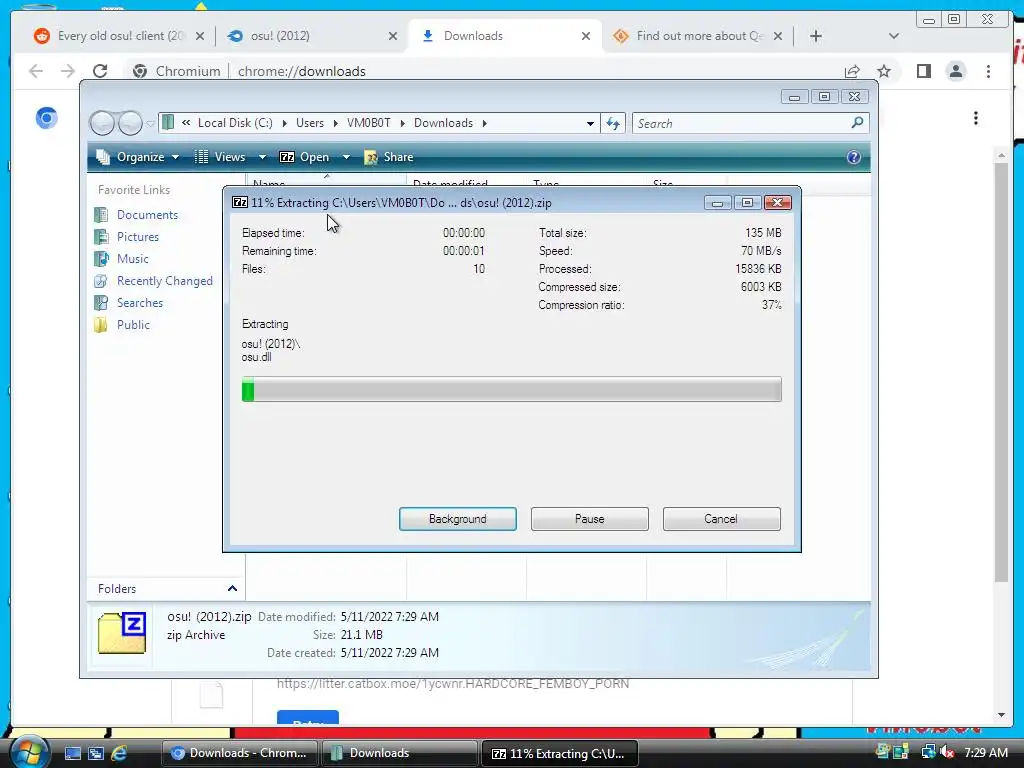Open the Windows Start orb

coord(28,752)
